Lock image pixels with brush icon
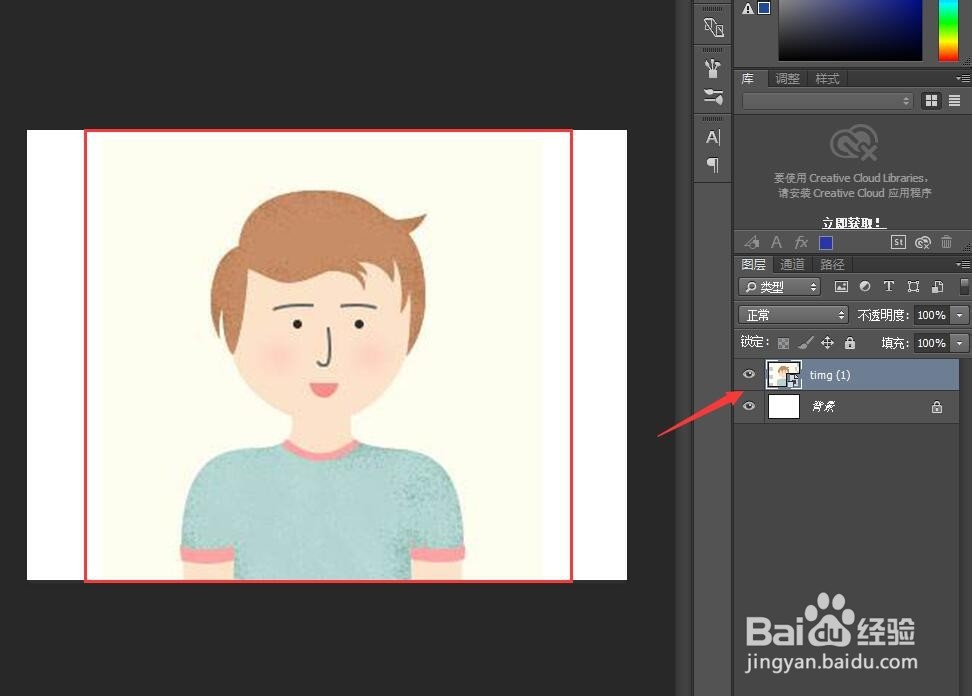The height and width of the screenshot is (696, 972). (805, 343)
